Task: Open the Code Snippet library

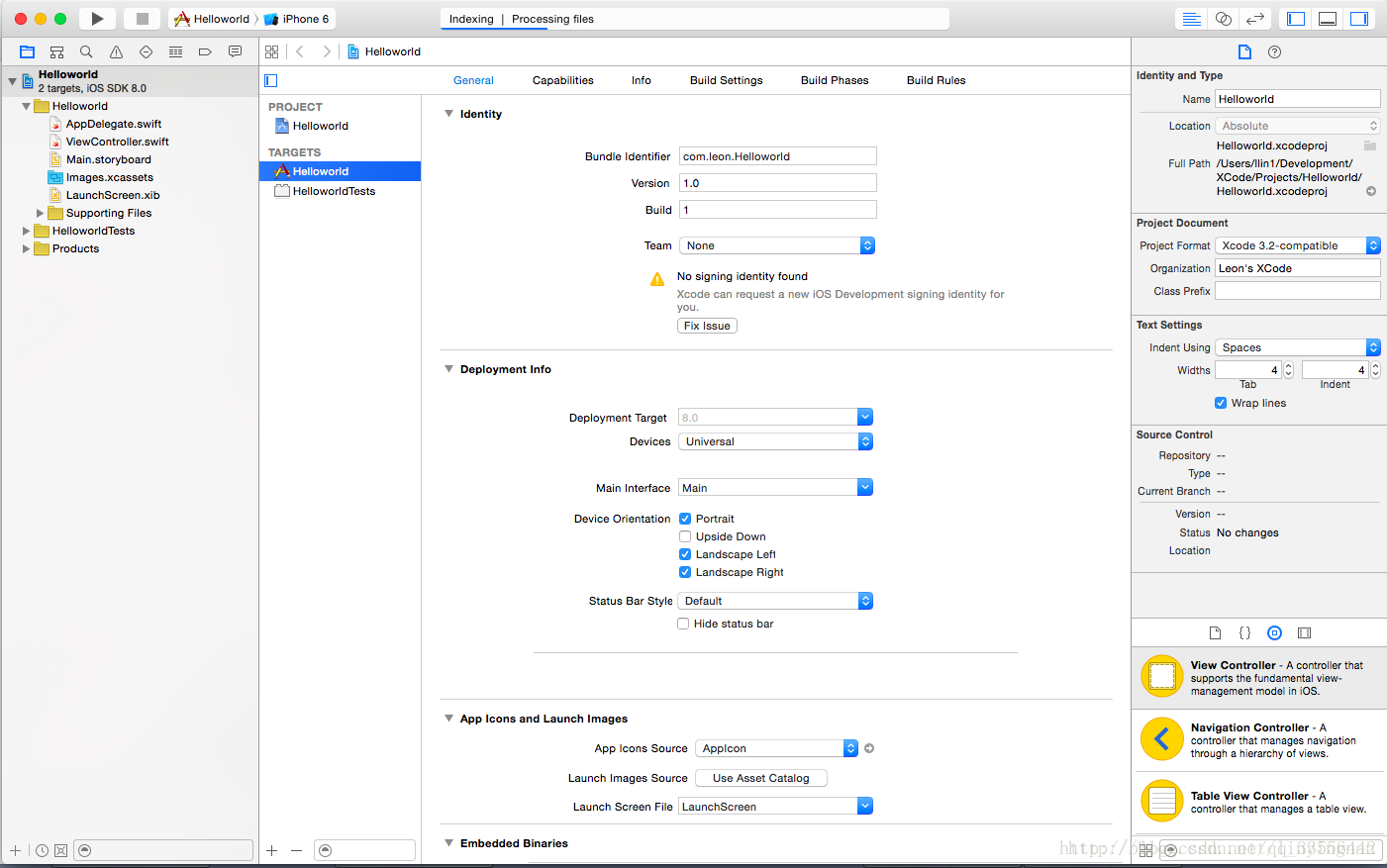Action: pyautogui.click(x=1244, y=632)
